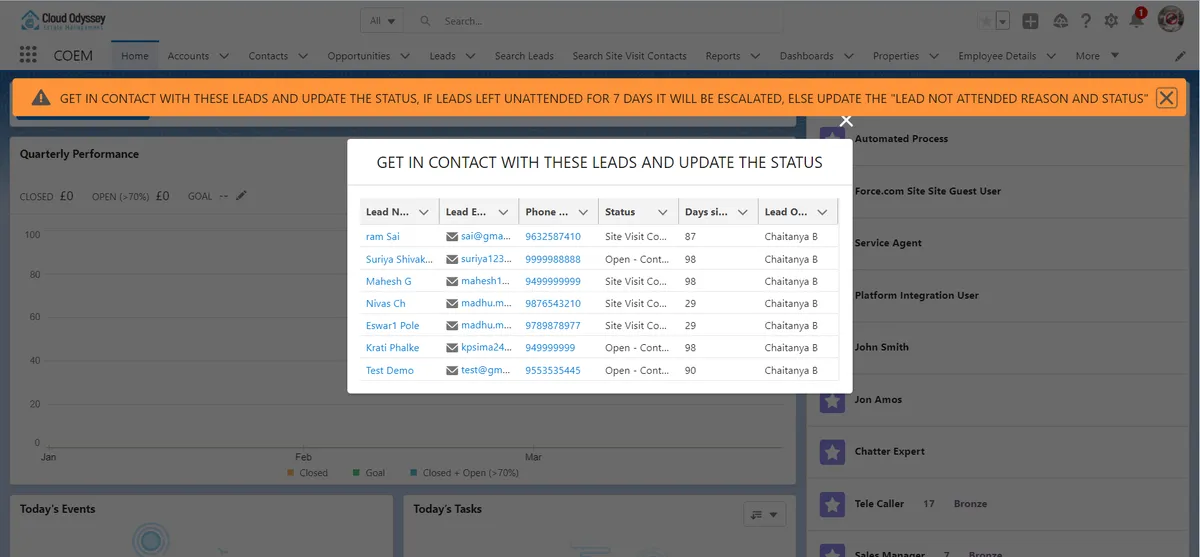This screenshot has width=1200, height=557.
Task: Open the Phone column menu
Action: [582, 212]
